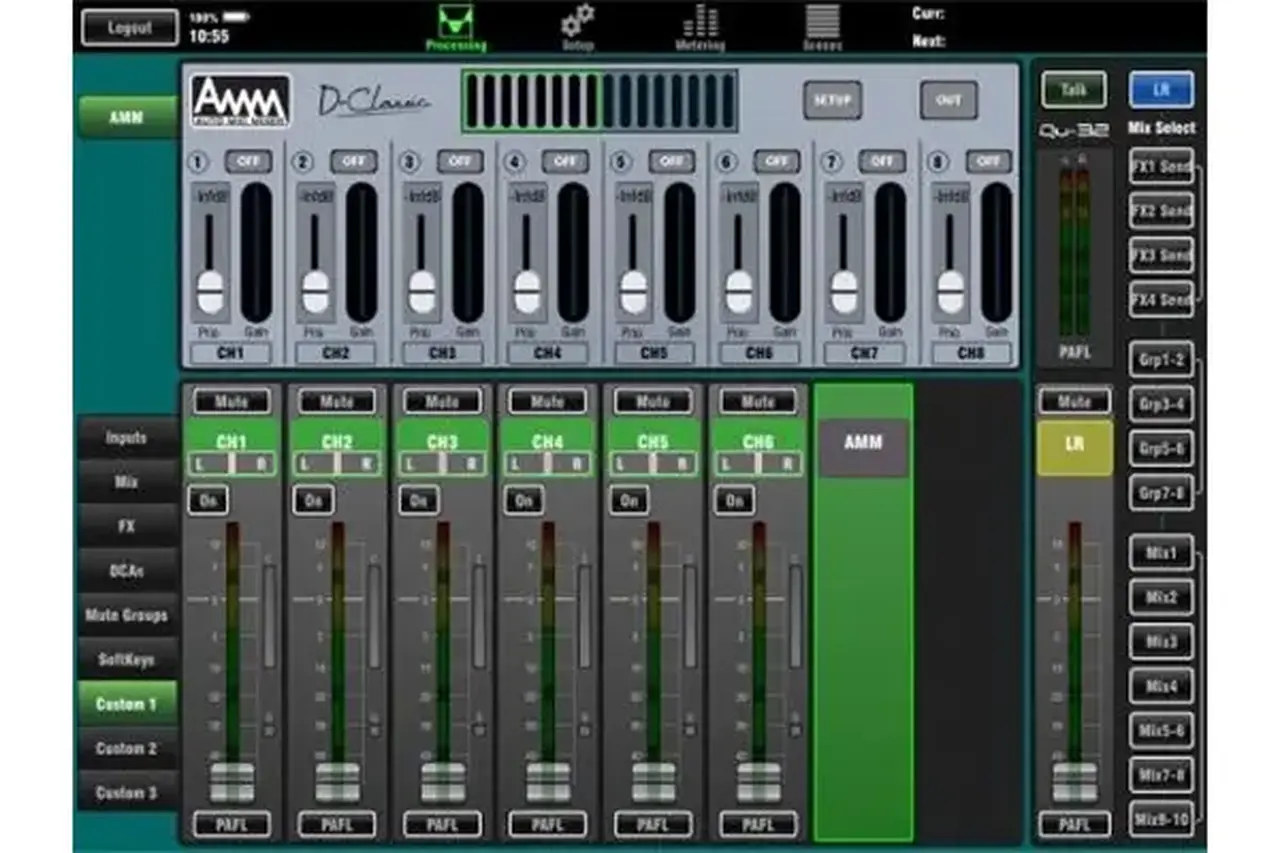This screenshot has width=1280, height=853.
Task: Open the Scenes list icon
Action: pyautogui.click(x=822, y=23)
